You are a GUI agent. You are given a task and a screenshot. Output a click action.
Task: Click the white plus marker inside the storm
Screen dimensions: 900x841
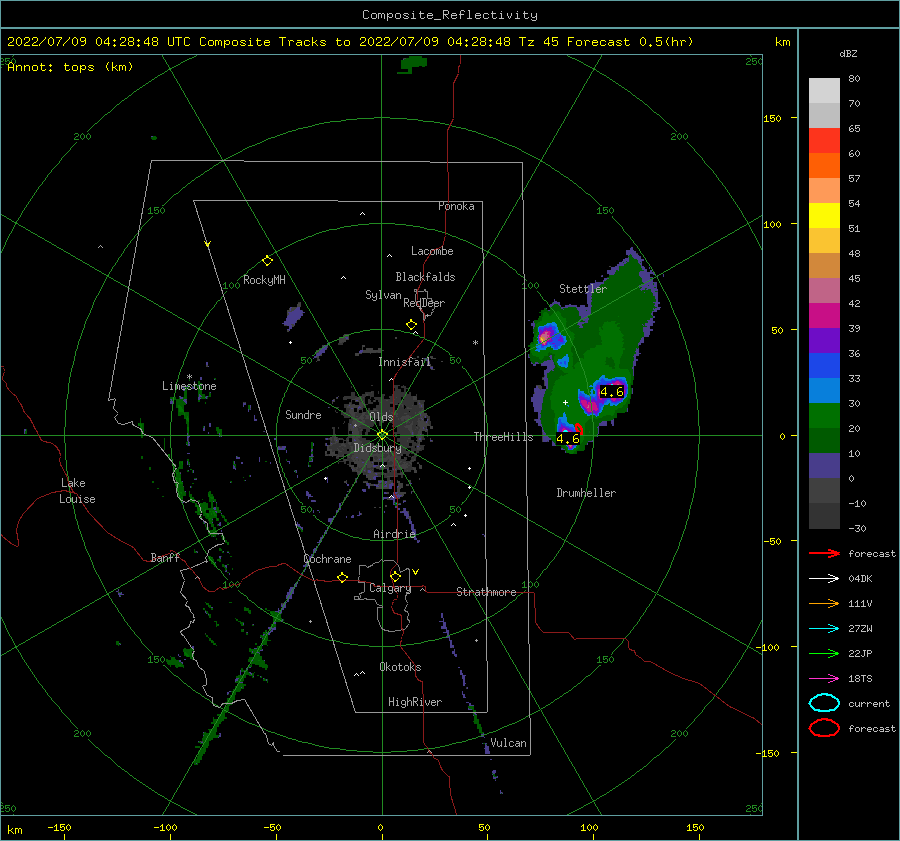coord(565,402)
